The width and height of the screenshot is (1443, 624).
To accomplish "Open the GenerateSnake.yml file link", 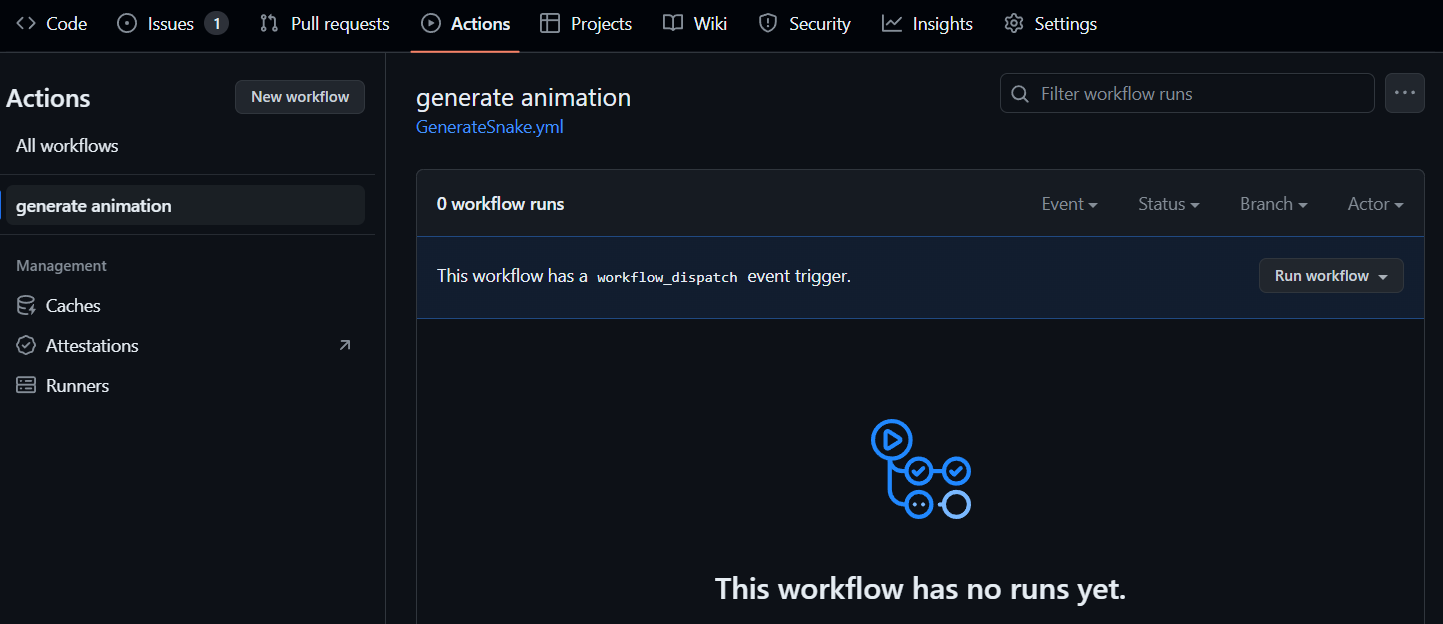I will pyautogui.click(x=489, y=126).
